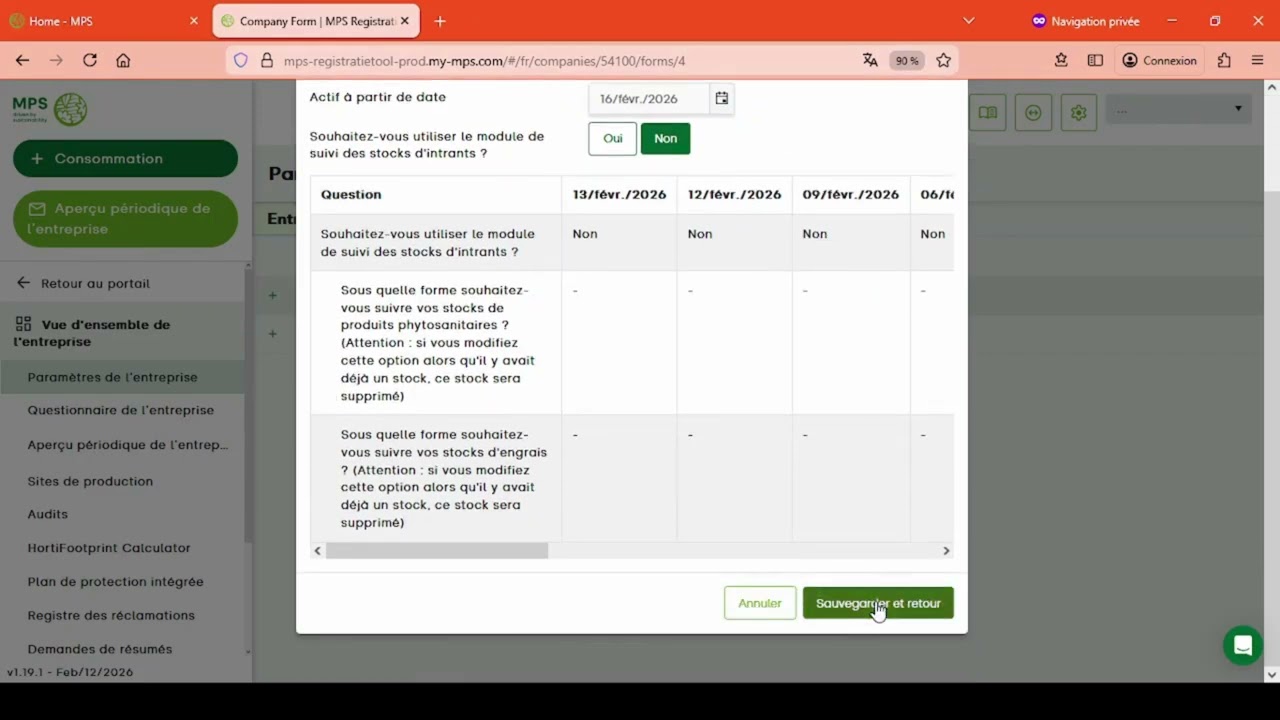Select Questionnaire de l'entreprise sidebar item
Image resolution: width=1280 pixels, height=720 pixels.
click(x=121, y=410)
